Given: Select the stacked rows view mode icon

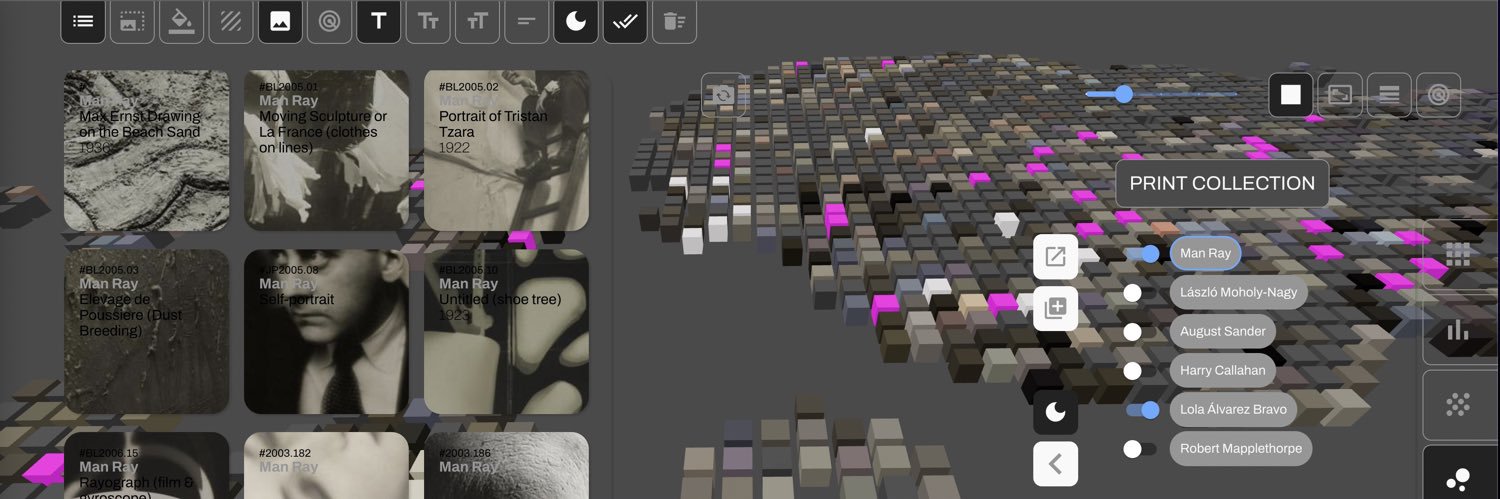Looking at the screenshot, I should tap(1389, 95).
